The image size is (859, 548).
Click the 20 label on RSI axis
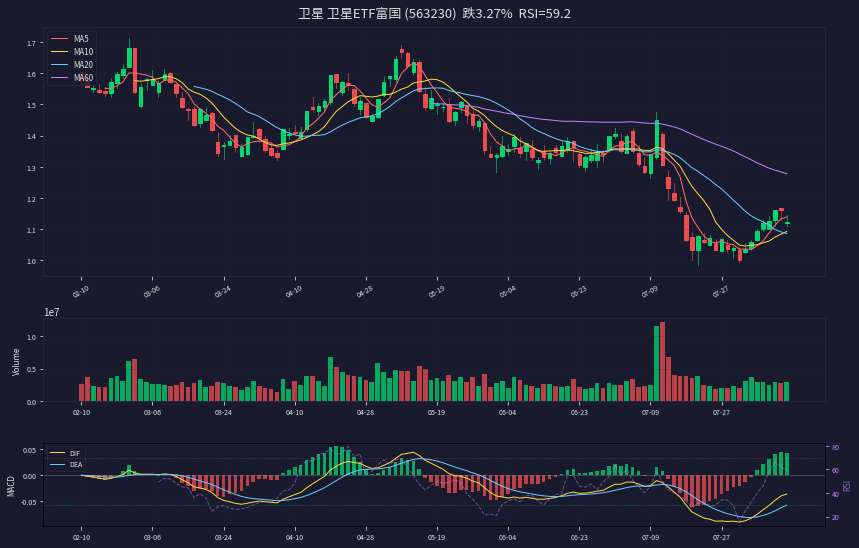pos(835,517)
